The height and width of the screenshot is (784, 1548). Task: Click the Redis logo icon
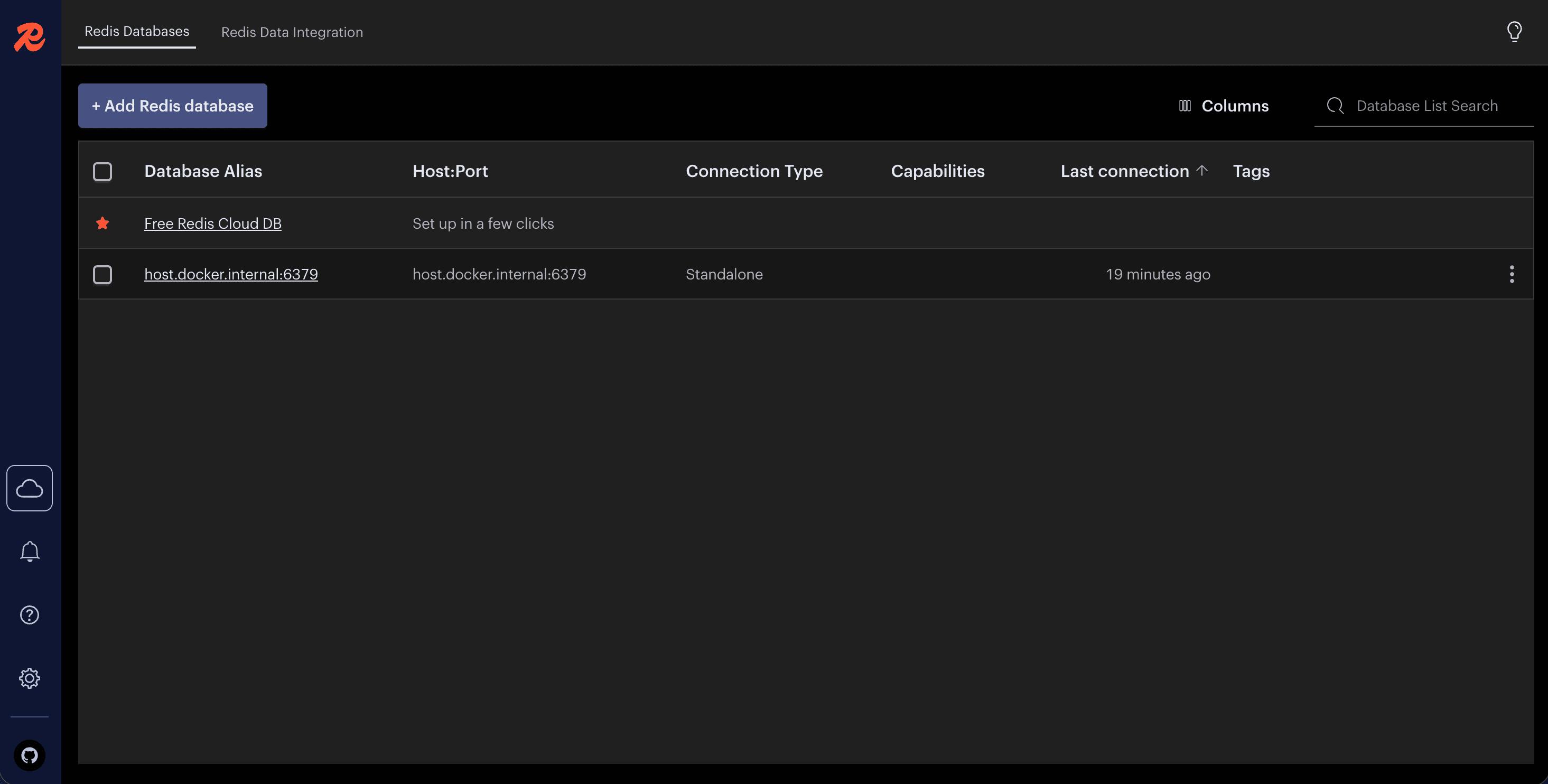[x=30, y=38]
